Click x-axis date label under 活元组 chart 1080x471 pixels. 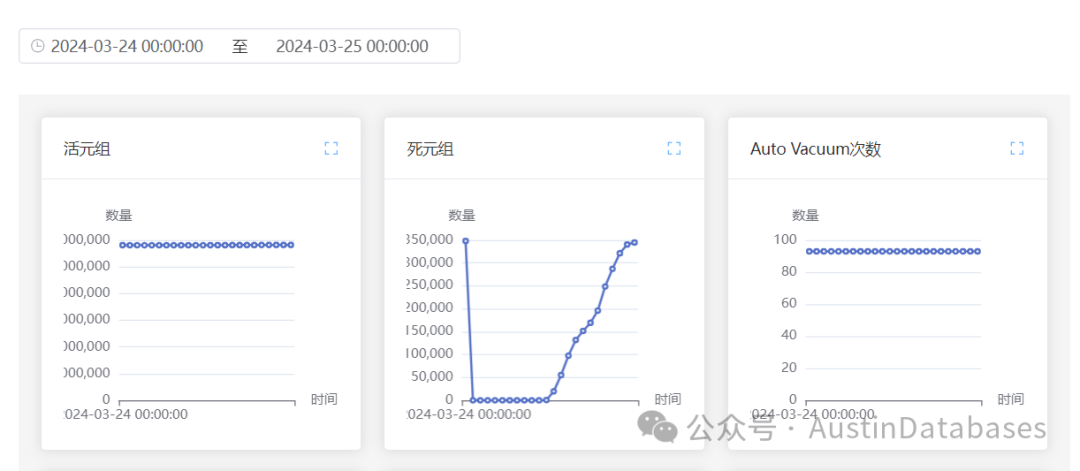pyautogui.click(x=125, y=415)
